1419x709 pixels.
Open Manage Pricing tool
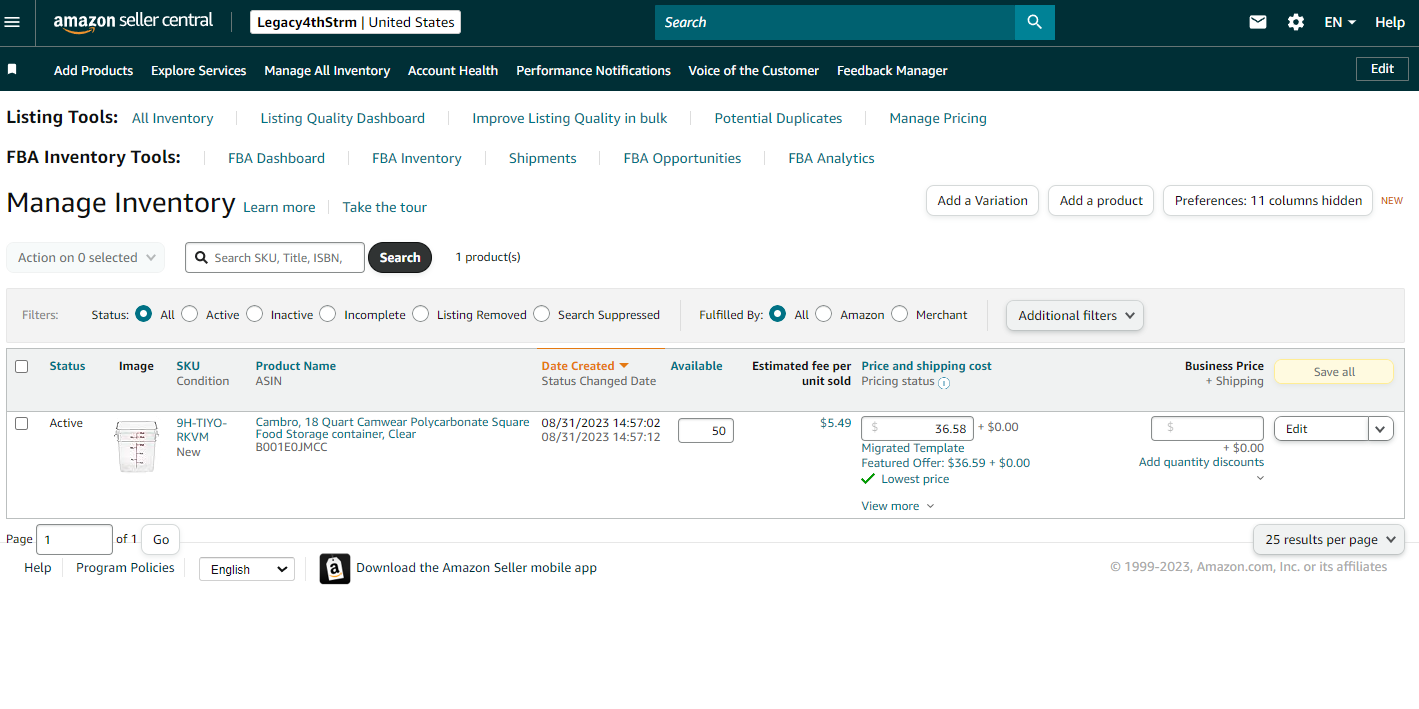(x=938, y=118)
